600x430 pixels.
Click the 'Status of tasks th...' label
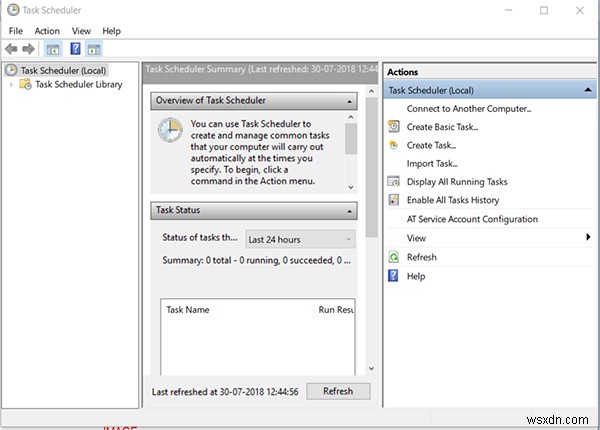199,237
